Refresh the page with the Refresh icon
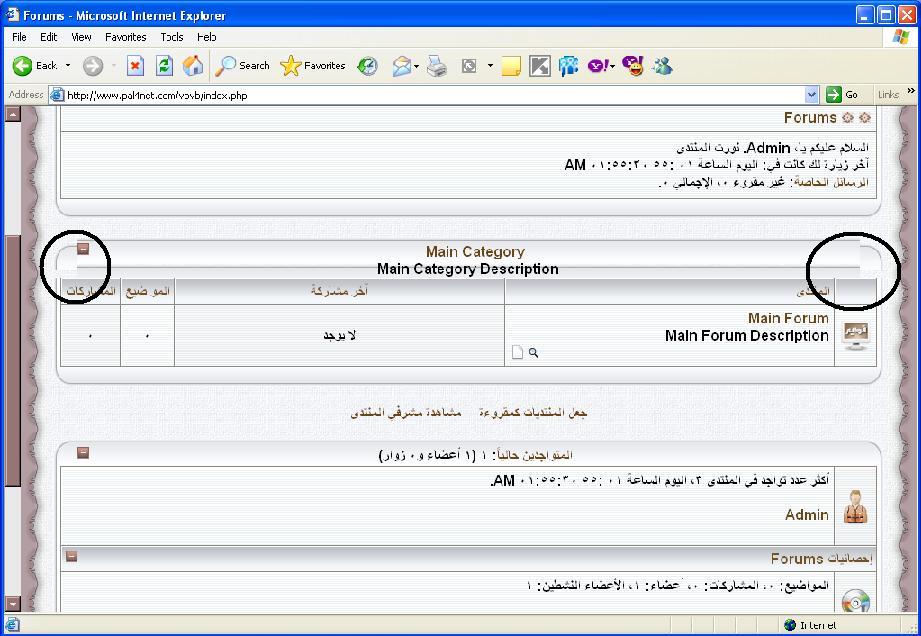Image resolution: width=921 pixels, height=636 pixels. (164, 66)
